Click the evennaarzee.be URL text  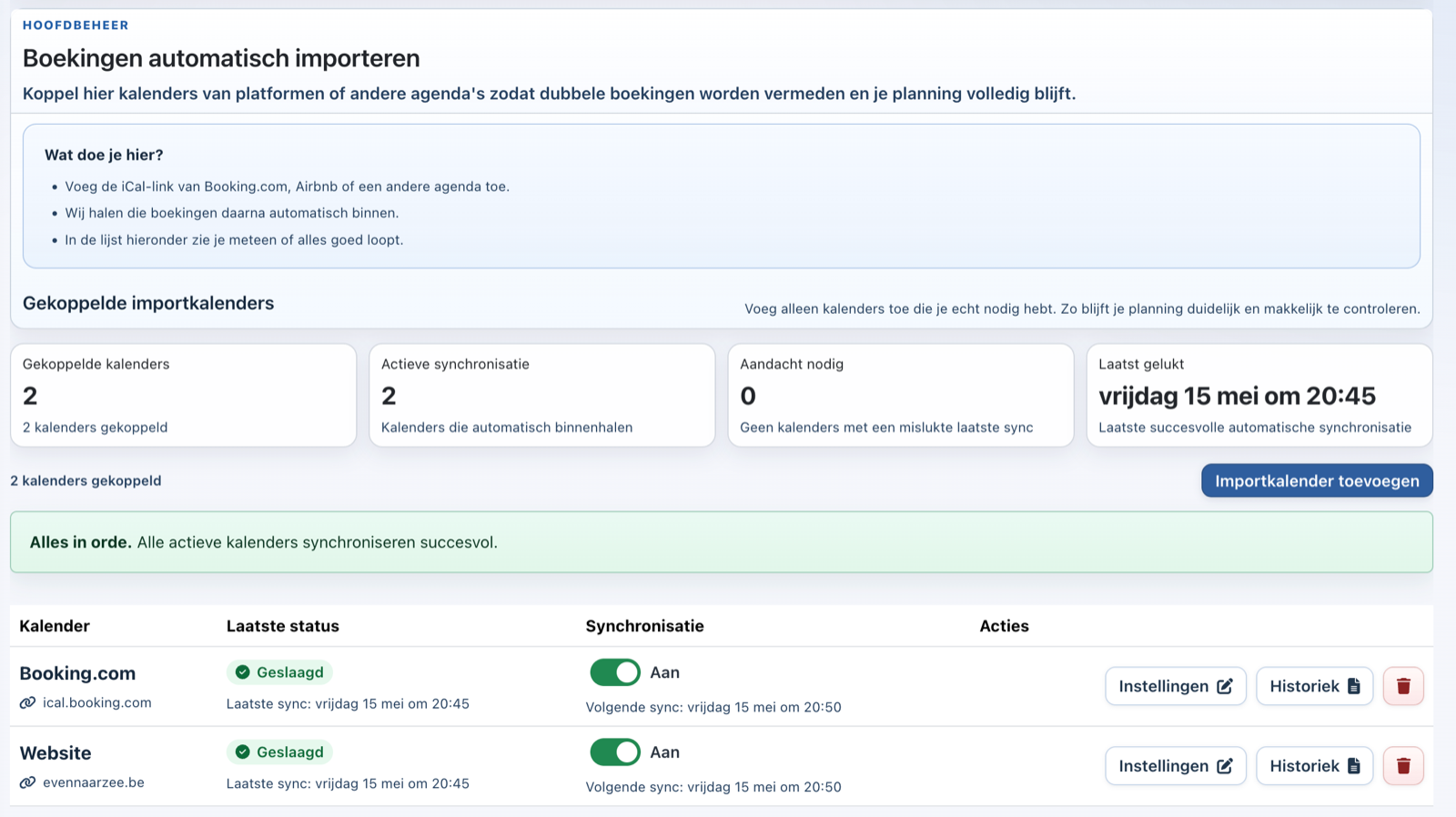pyautogui.click(x=94, y=782)
